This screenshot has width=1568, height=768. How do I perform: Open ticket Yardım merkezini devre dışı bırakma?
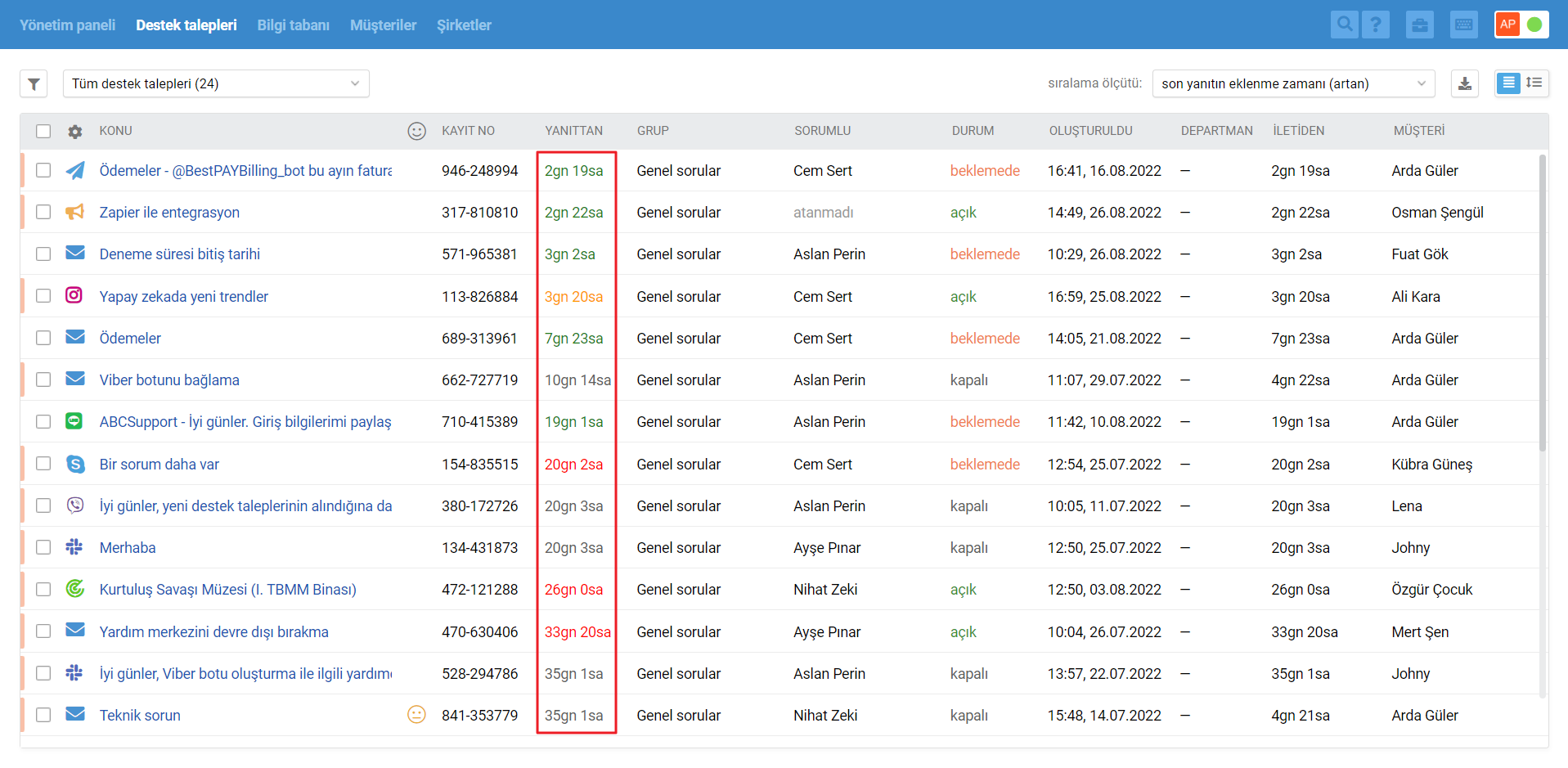pos(214,632)
